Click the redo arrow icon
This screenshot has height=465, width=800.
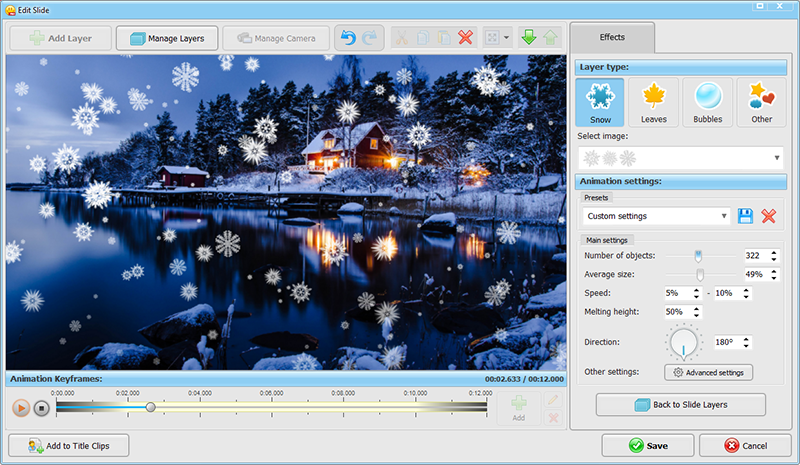pyautogui.click(x=369, y=38)
